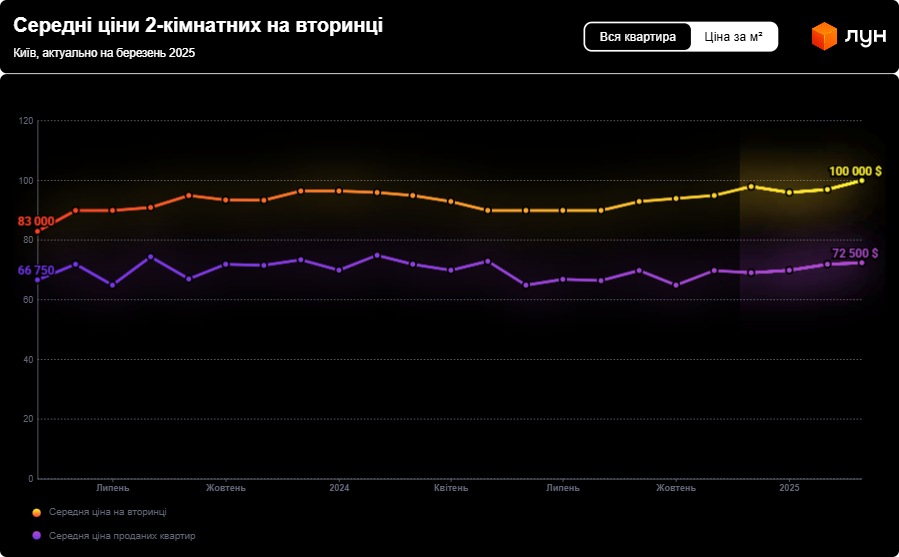Click the chart title about 2-кімнатних
This screenshot has width=899, height=557.
[198, 26]
